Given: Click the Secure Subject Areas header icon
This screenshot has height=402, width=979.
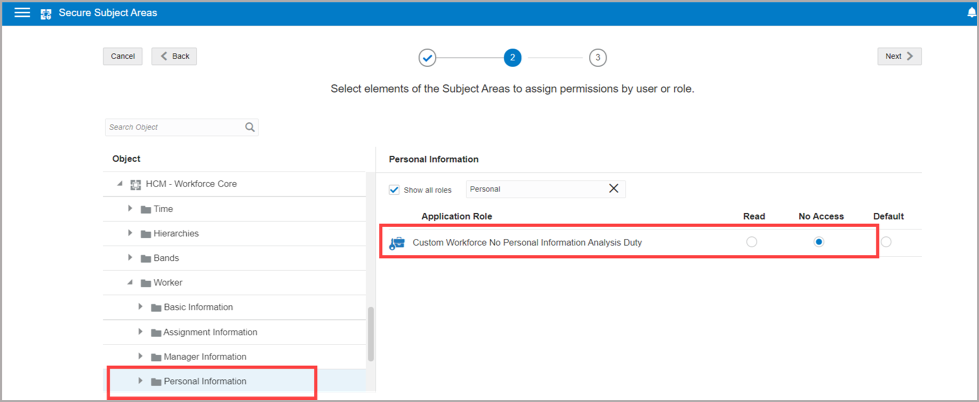Looking at the screenshot, I should point(46,14).
